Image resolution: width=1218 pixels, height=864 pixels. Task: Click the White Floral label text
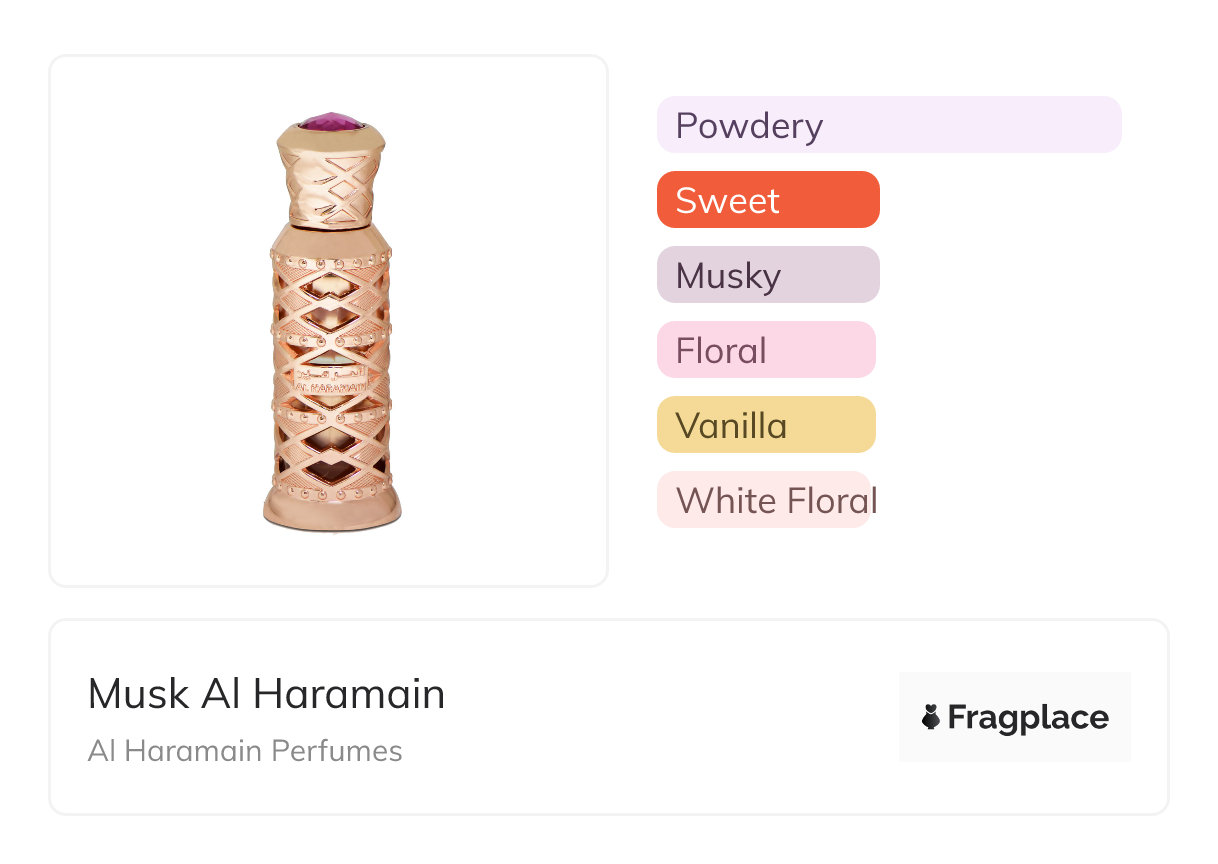point(776,501)
